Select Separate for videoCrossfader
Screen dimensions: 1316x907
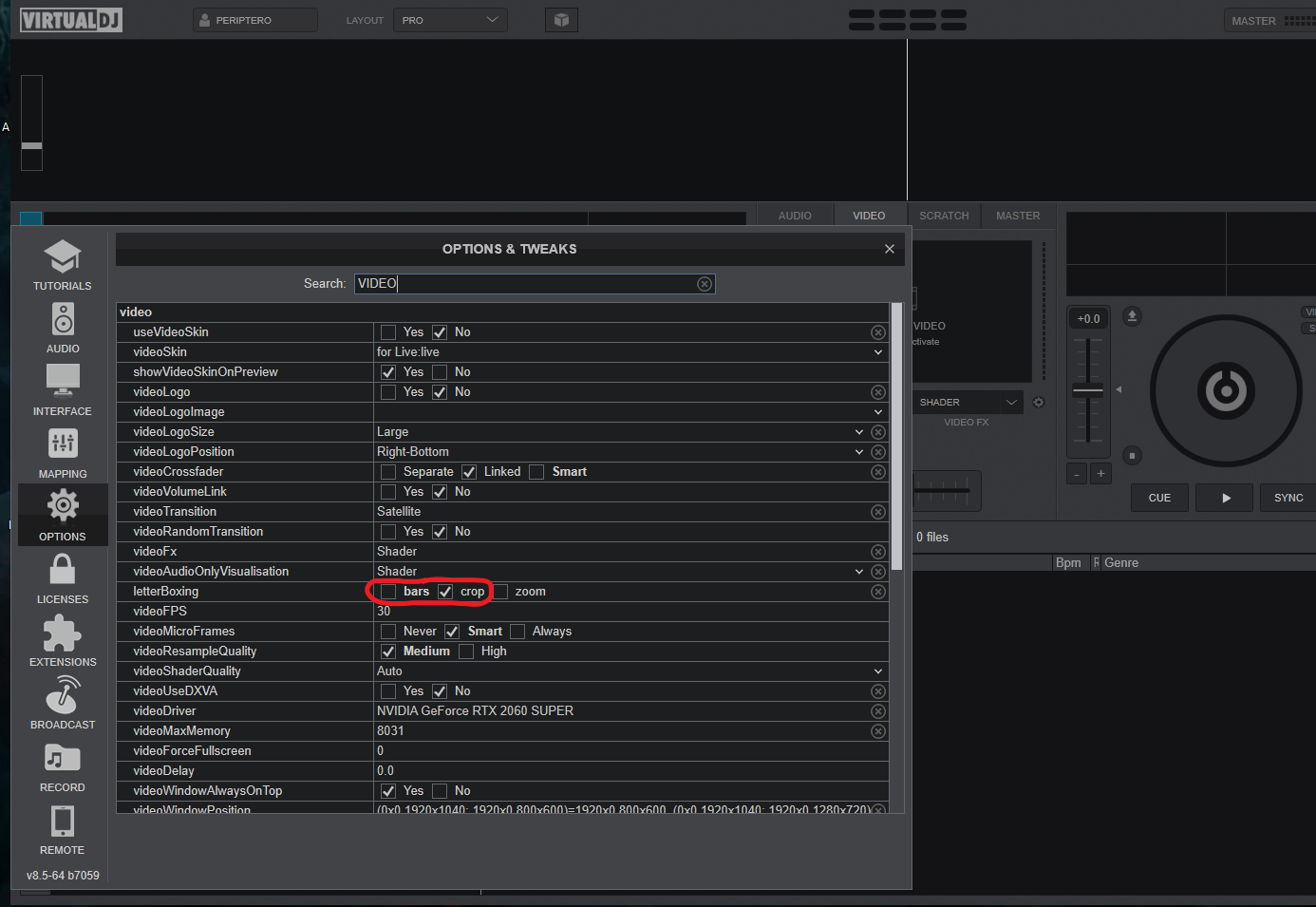pyautogui.click(x=388, y=472)
